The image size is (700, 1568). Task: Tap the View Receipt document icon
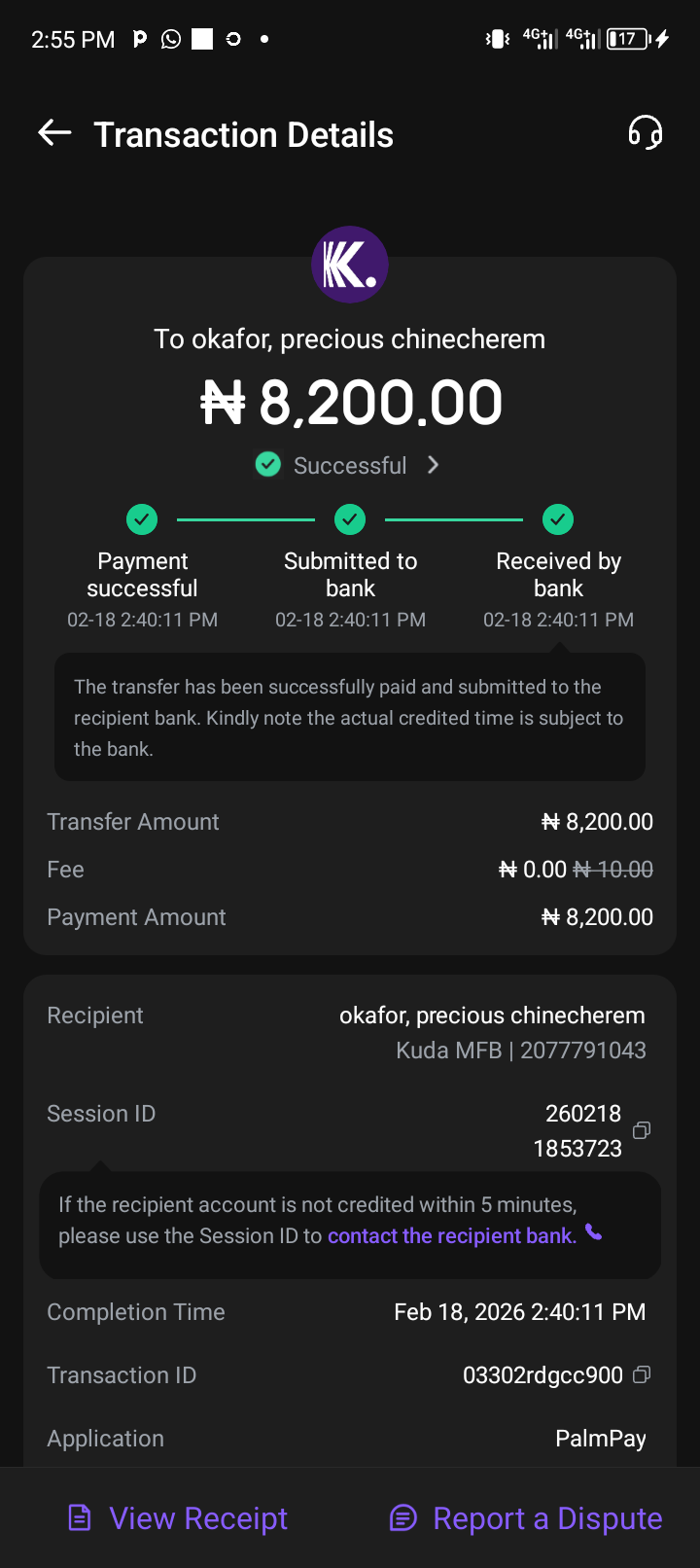coord(80,1517)
